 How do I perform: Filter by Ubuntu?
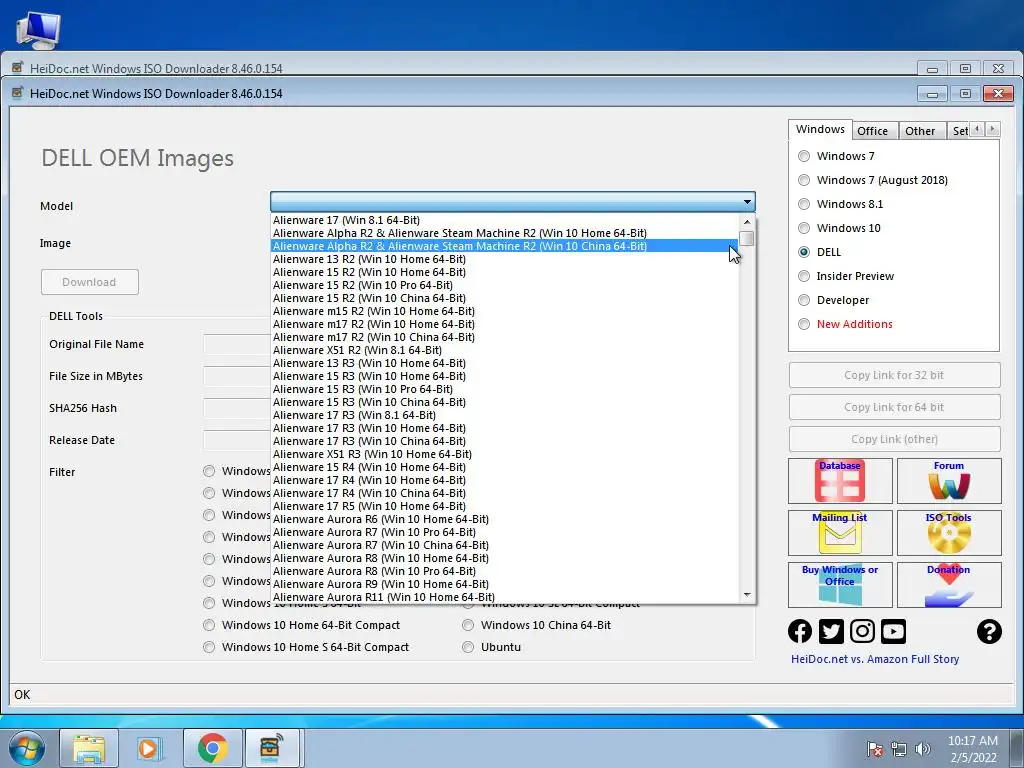(468, 647)
